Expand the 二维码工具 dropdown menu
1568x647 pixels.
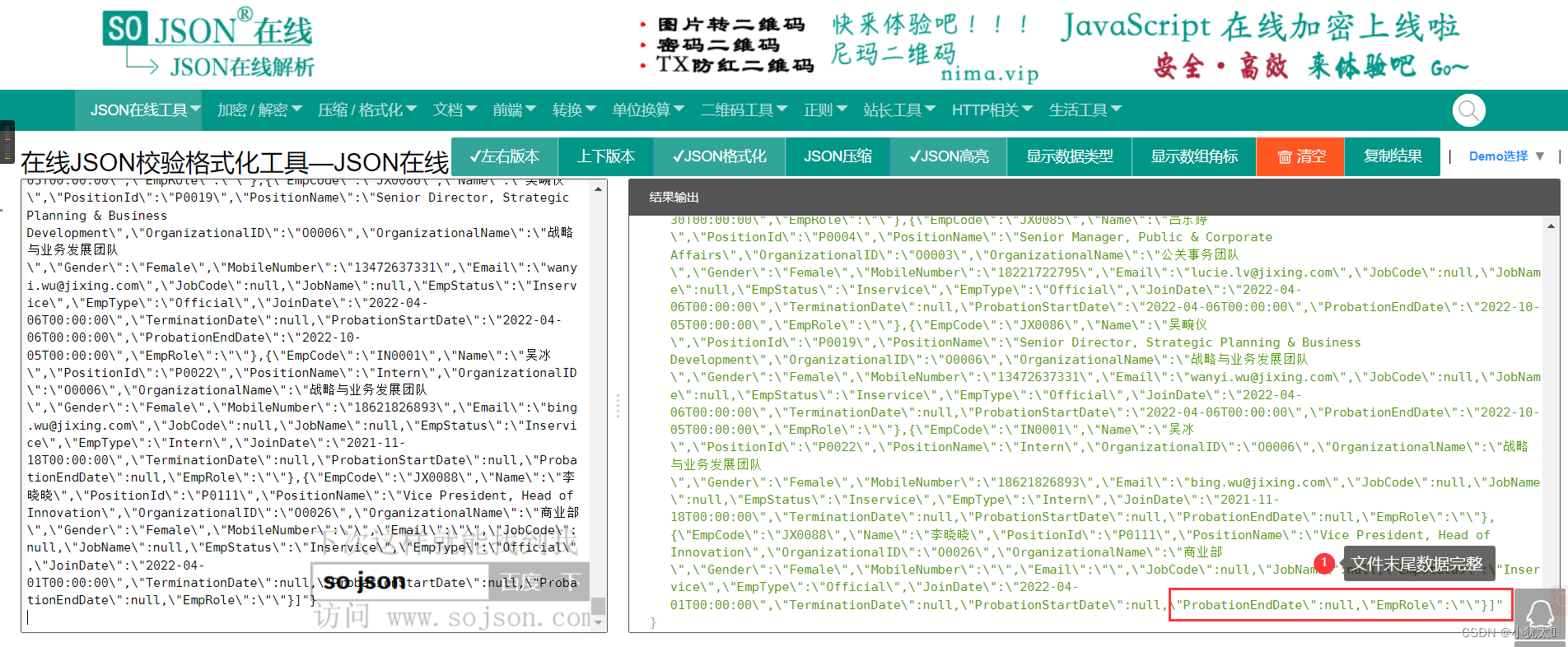click(x=744, y=110)
